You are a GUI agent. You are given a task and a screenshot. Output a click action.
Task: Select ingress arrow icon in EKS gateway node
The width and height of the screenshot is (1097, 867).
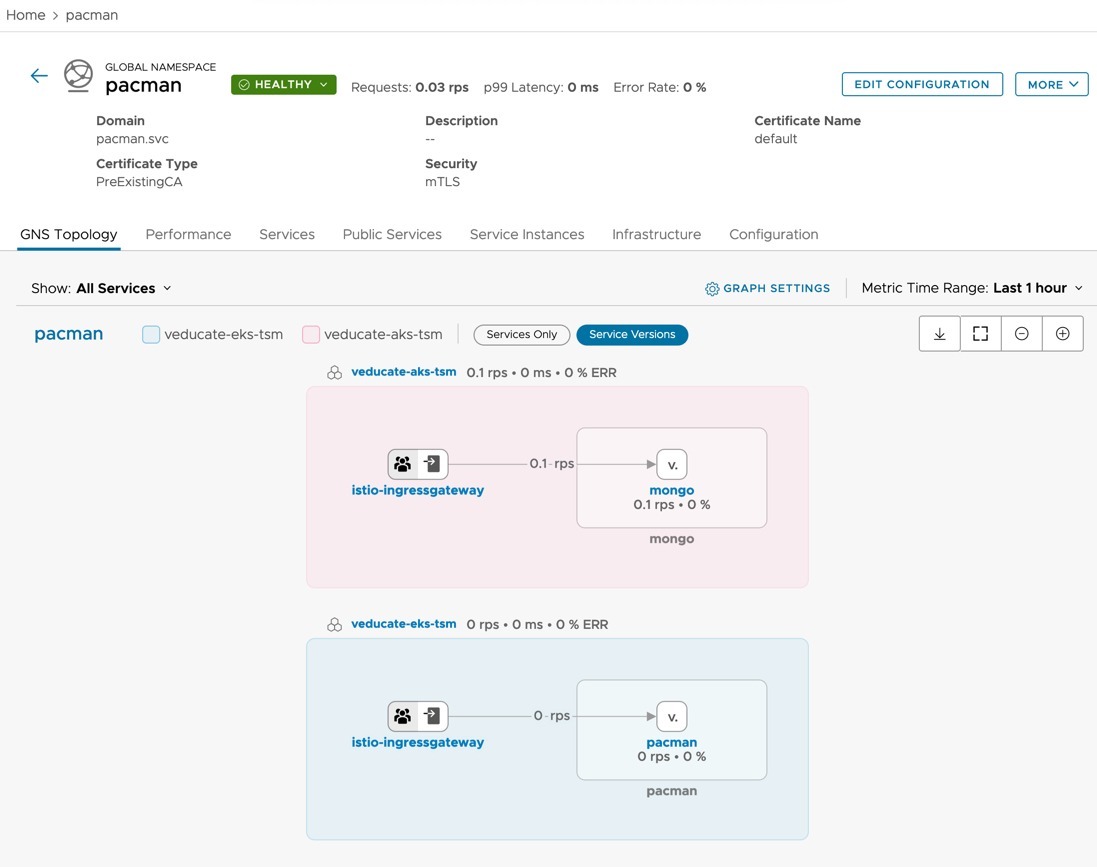(x=432, y=716)
